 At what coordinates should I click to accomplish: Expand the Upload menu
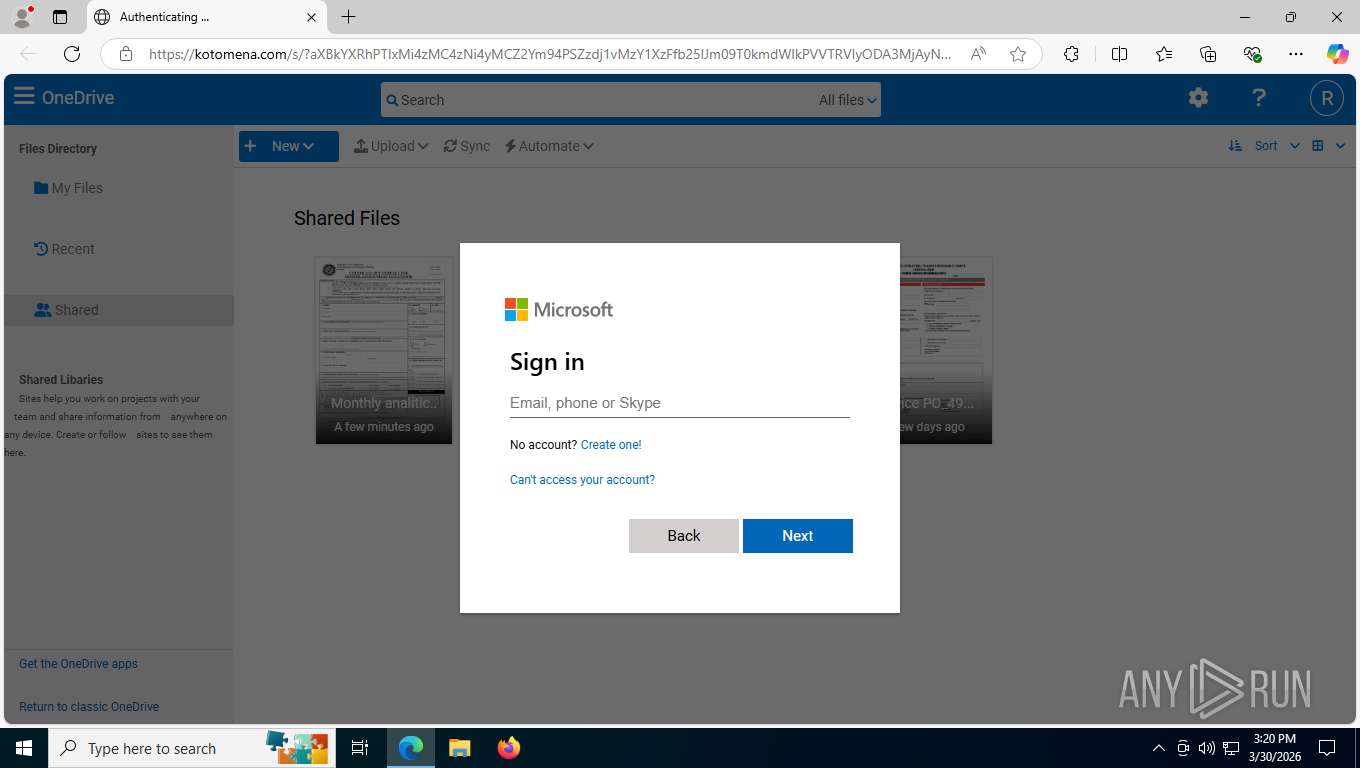pos(391,146)
